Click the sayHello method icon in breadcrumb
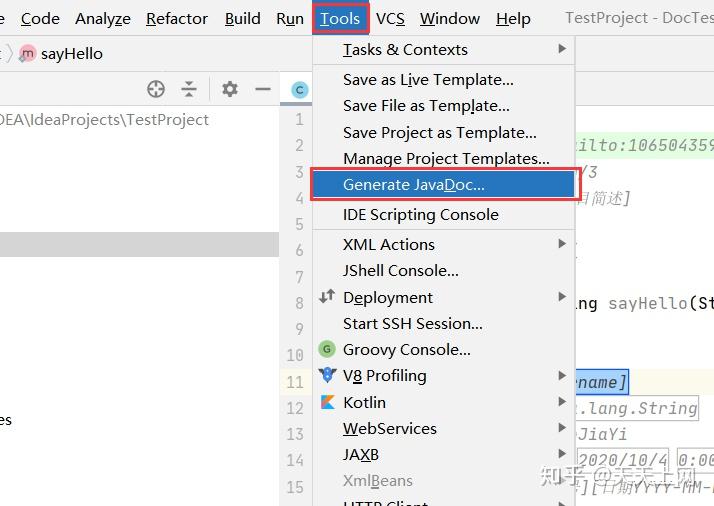The height and width of the screenshot is (506, 714). click(27, 53)
